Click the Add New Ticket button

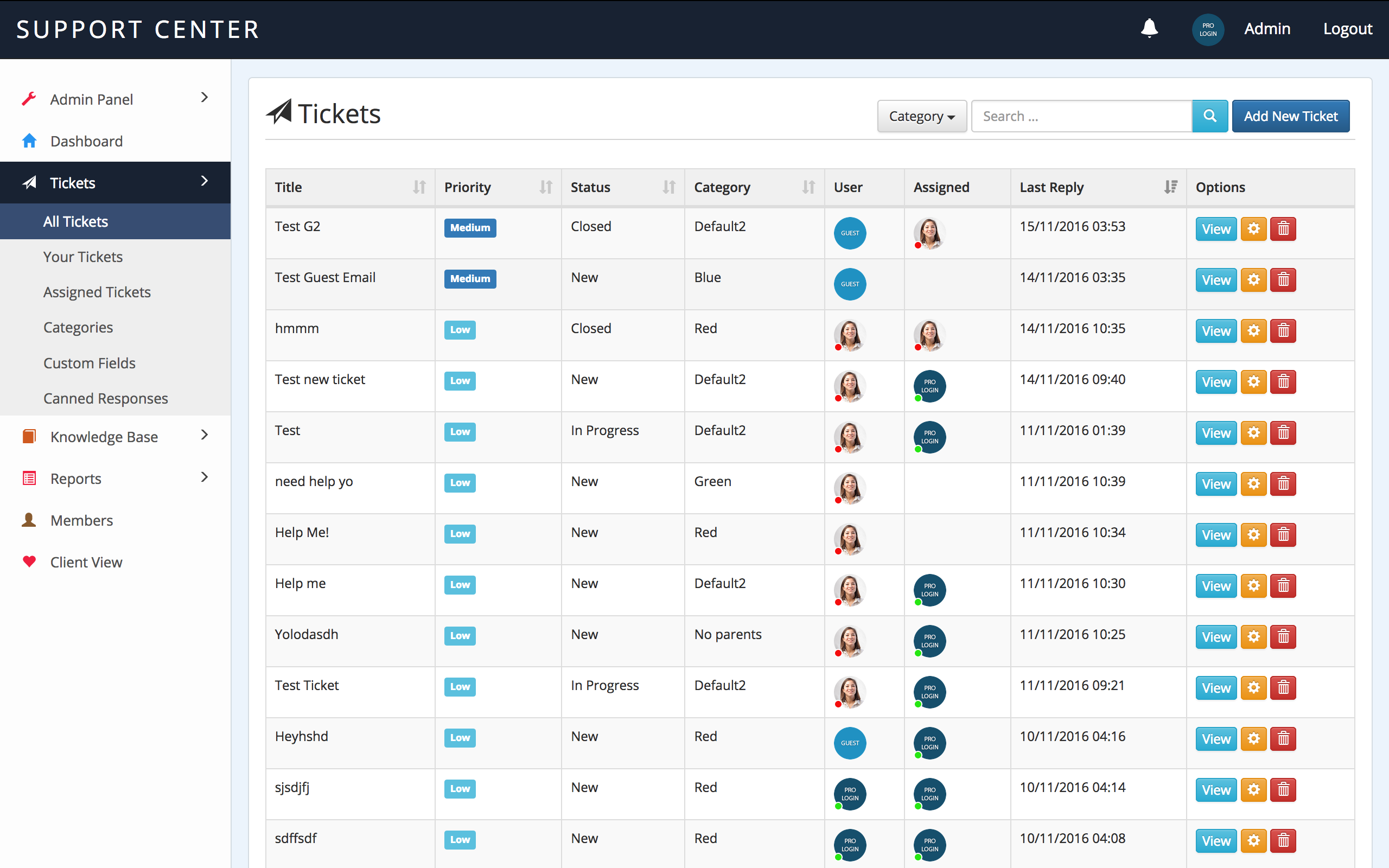coord(1290,116)
